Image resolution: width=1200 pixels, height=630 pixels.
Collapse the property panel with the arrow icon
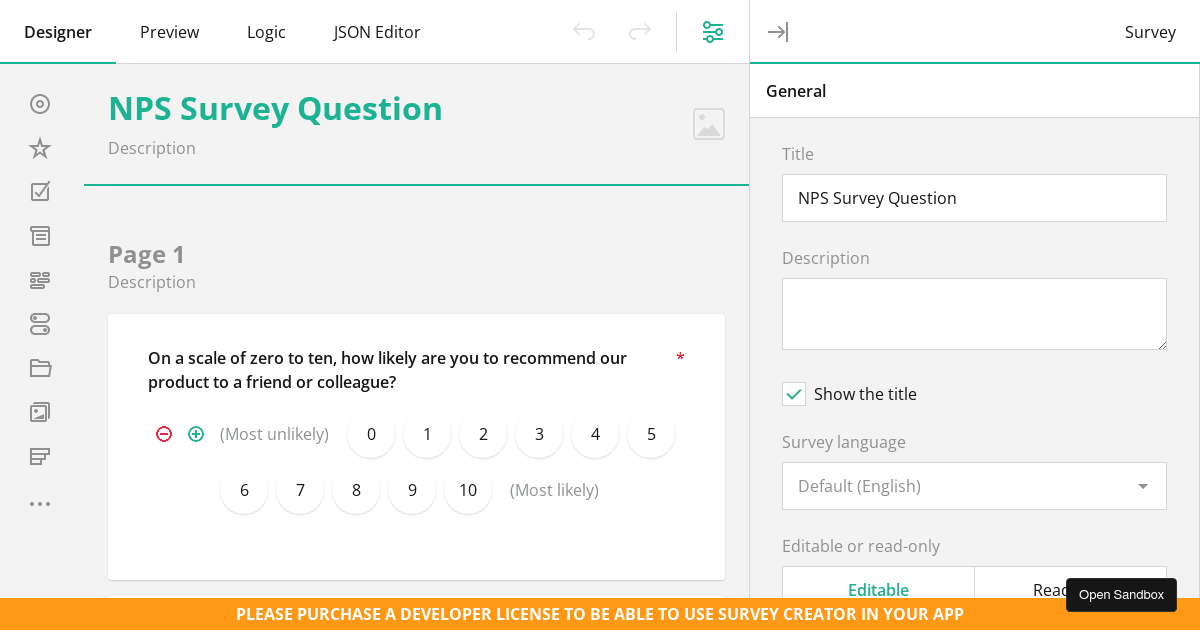[778, 32]
